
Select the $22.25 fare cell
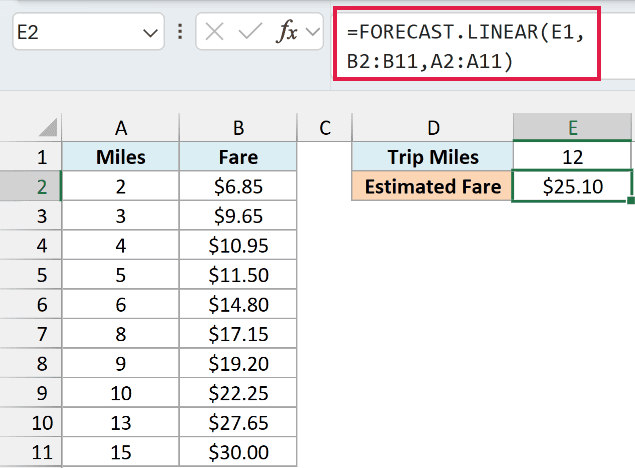(x=238, y=393)
